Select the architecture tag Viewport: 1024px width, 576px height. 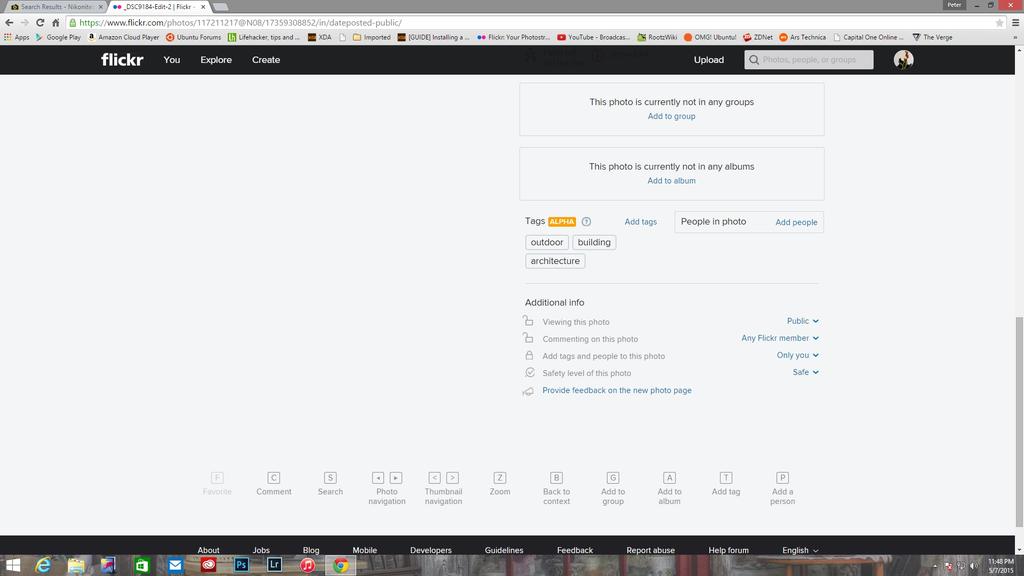(x=555, y=261)
